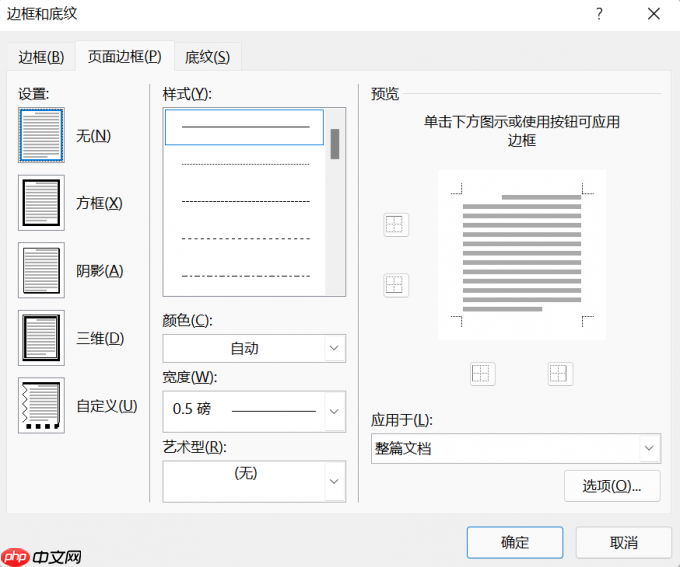Image resolution: width=680 pixels, height=567 pixels.
Task: Confirm with the 确定 button
Action: pos(515,542)
